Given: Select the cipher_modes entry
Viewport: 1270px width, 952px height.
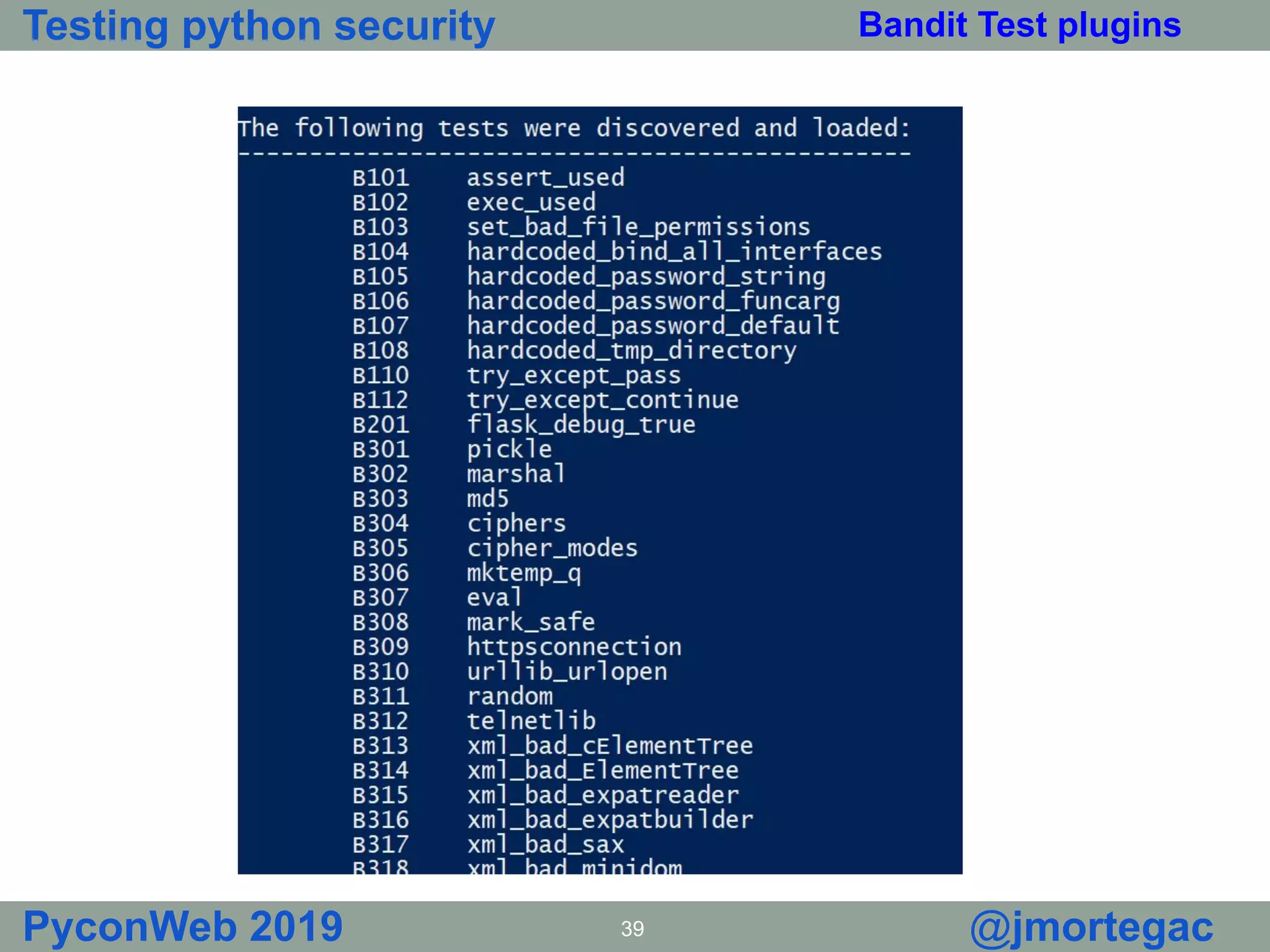Looking at the screenshot, I should click(x=553, y=549).
